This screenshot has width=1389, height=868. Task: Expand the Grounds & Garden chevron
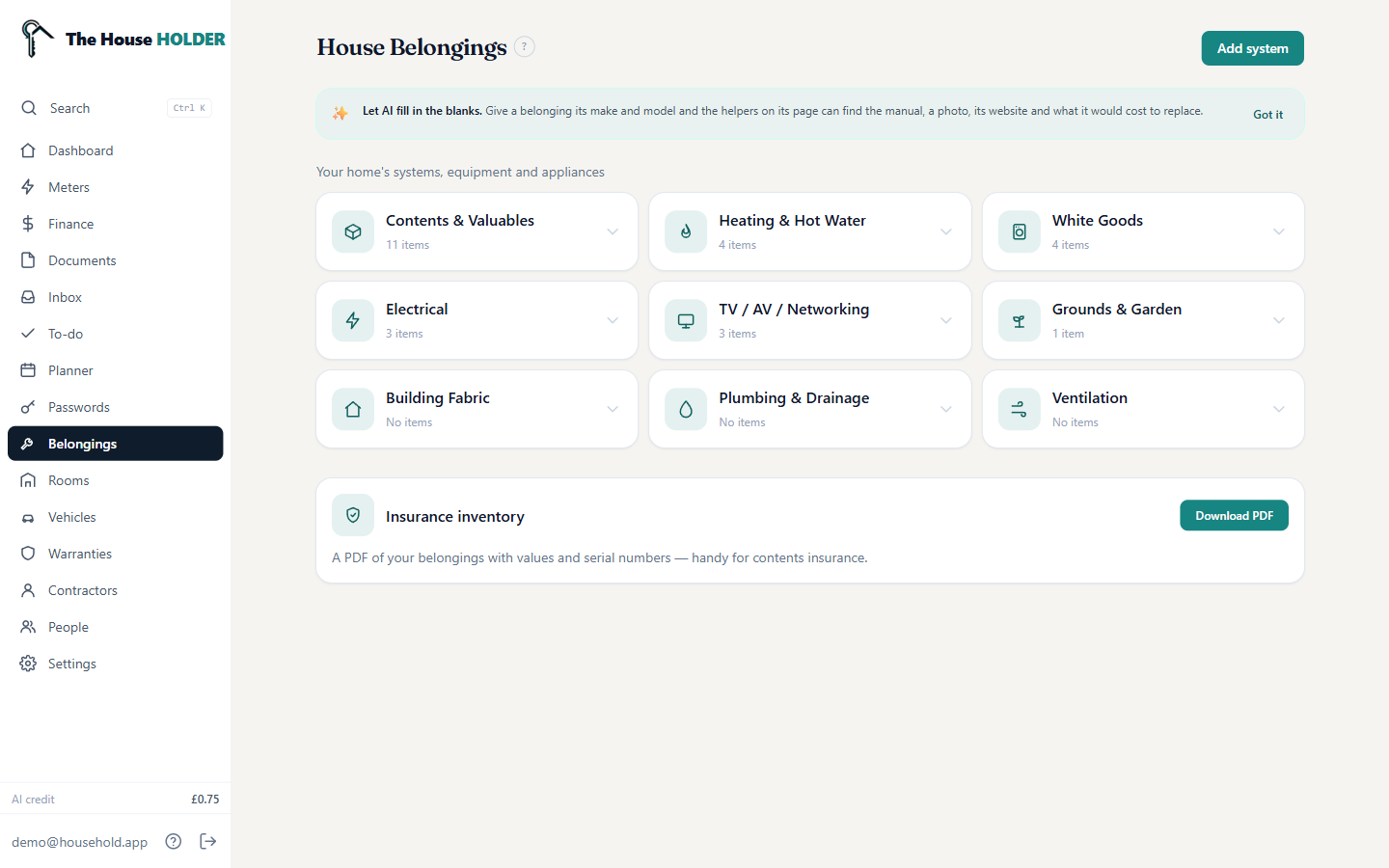pos(1279,320)
